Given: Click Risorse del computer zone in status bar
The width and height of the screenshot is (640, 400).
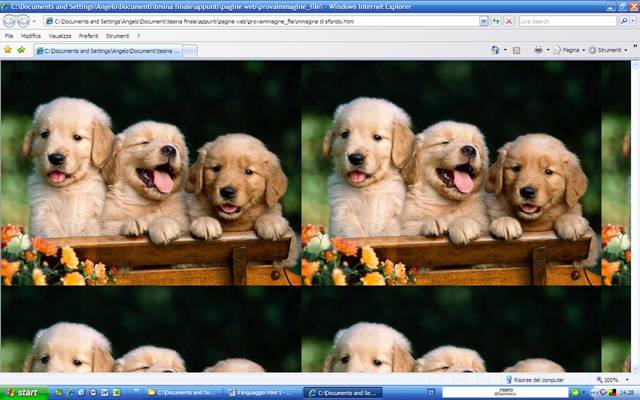Looking at the screenshot, I should point(535,380).
